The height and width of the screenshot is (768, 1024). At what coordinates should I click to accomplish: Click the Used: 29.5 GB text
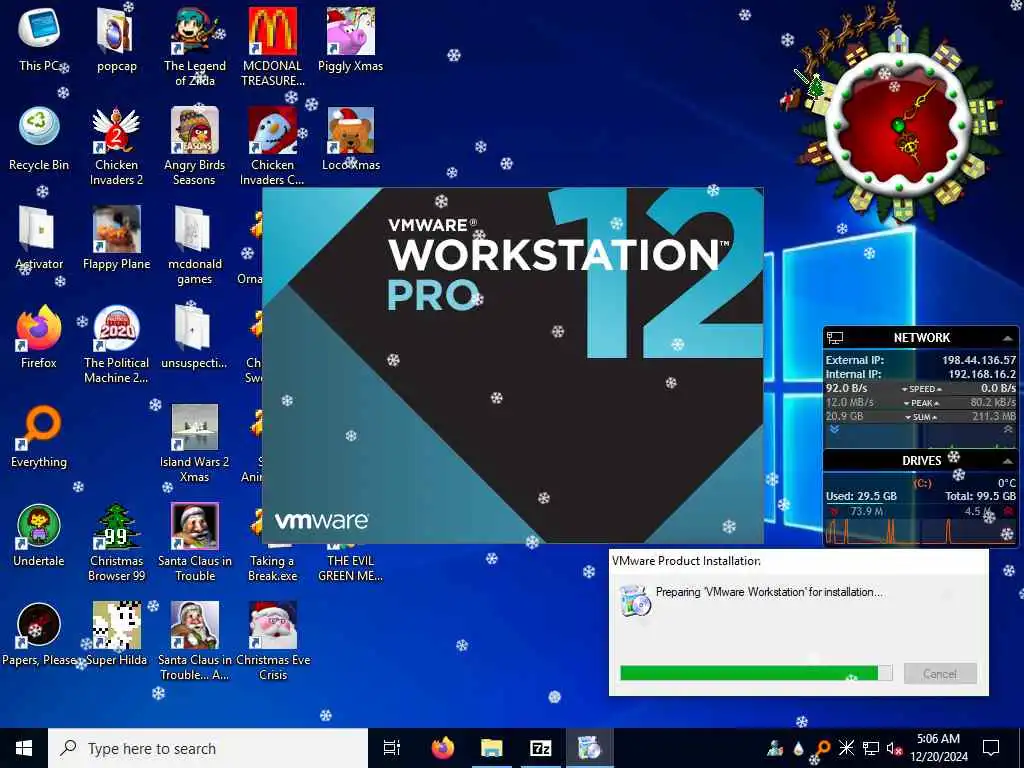(861, 496)
